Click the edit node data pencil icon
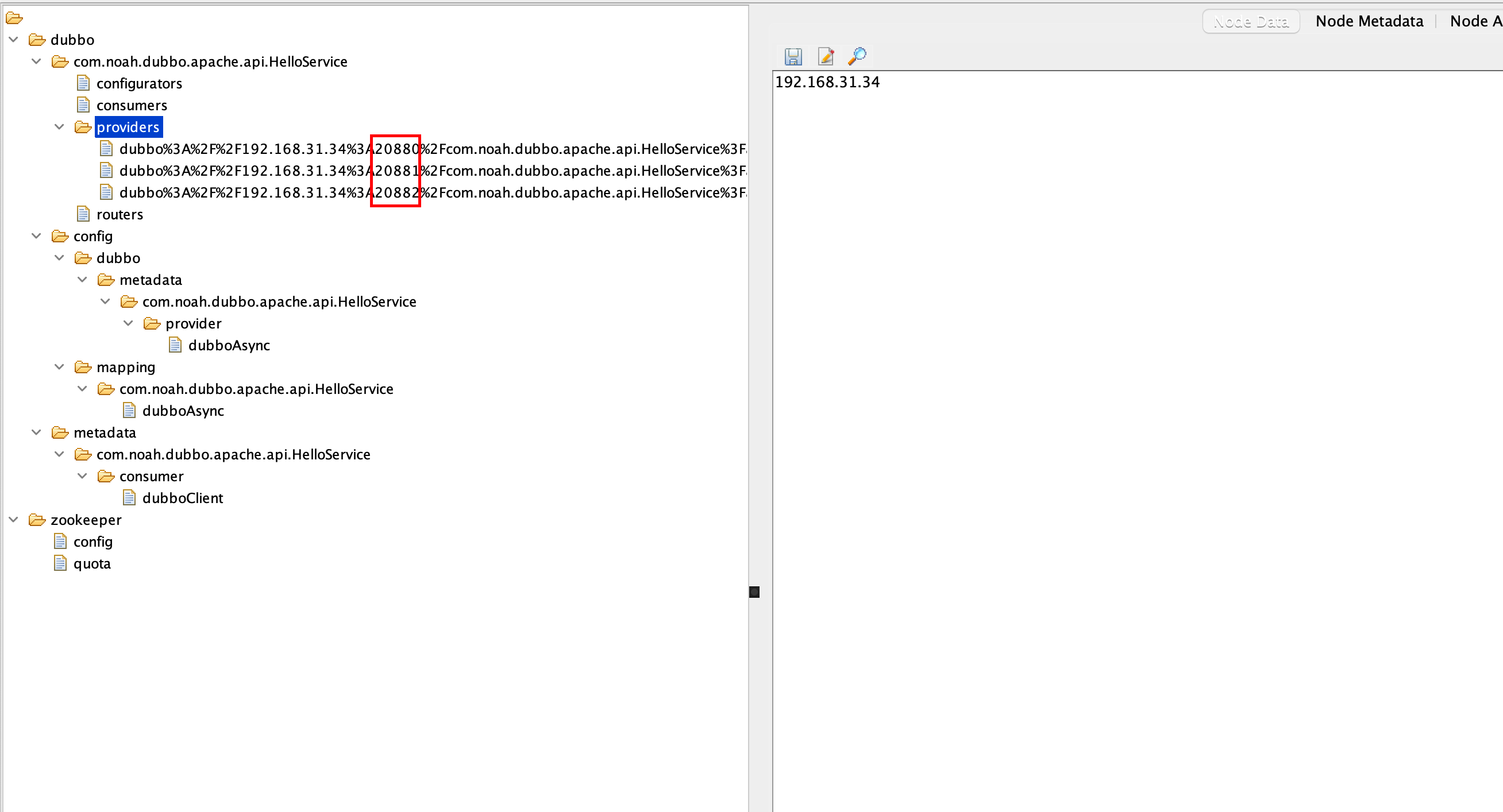 [x=826, y=57]
